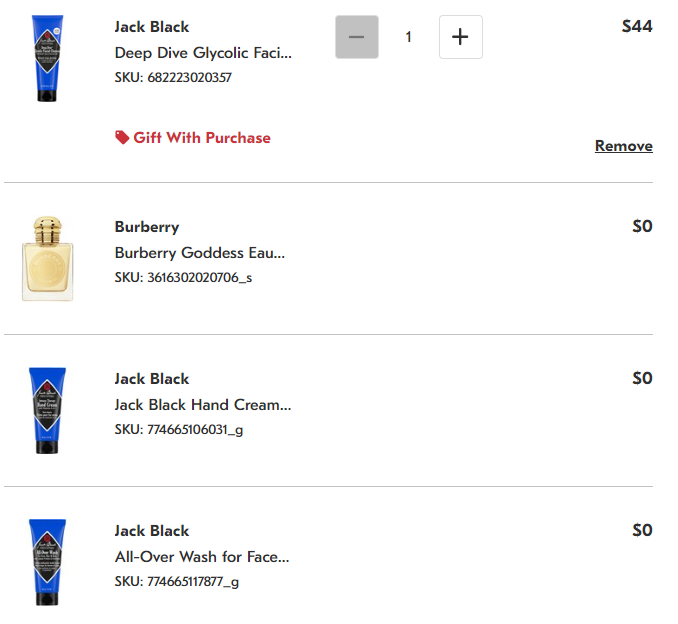Decrease quantity with the minus button
Image resolution: width=678 pixels, height=624 pixels.
tap(357, 37)
